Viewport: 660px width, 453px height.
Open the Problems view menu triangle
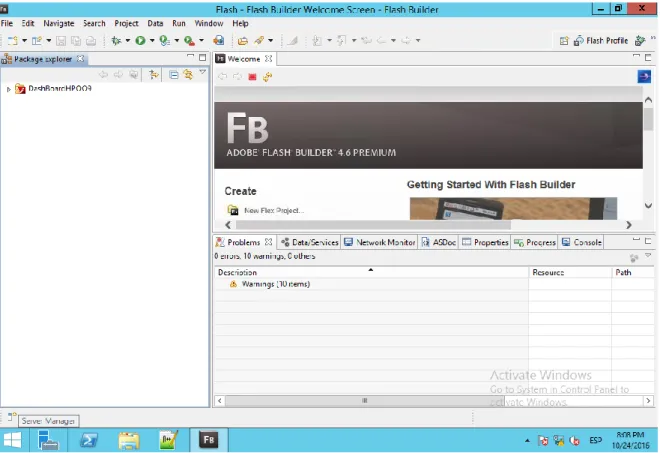click(x=648, y=255)
